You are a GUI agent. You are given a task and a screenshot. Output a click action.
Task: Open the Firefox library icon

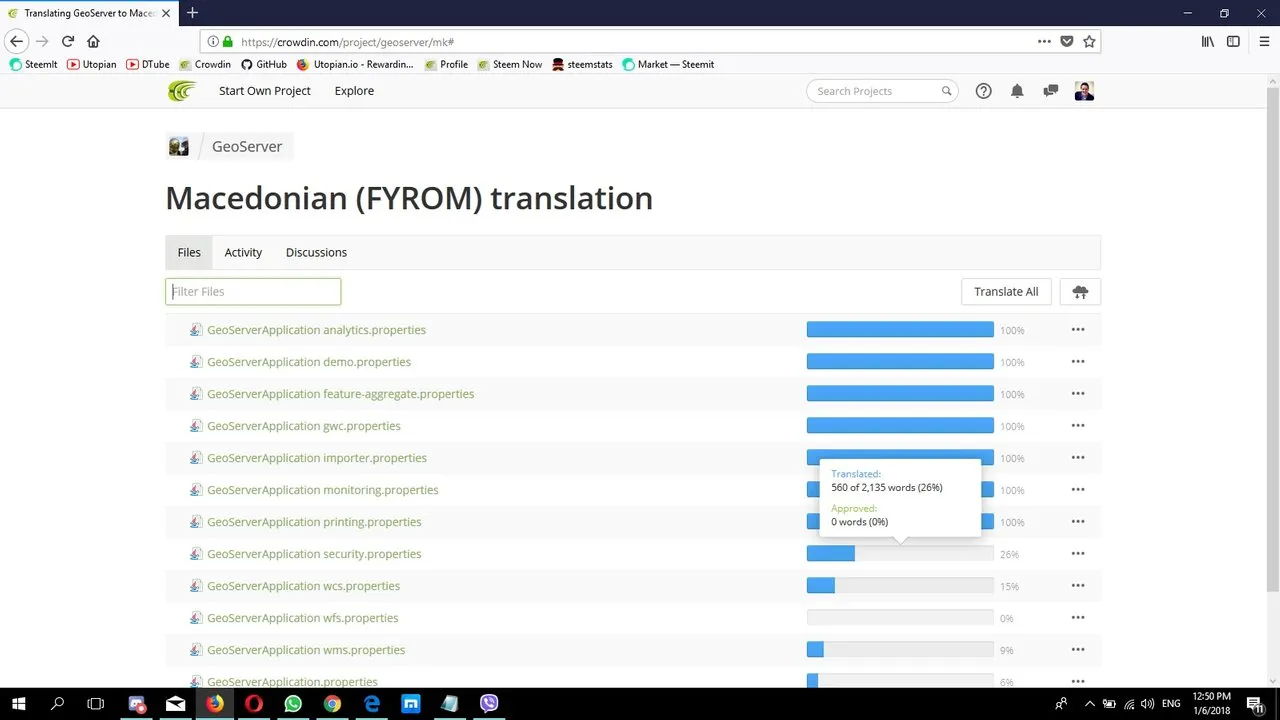1208,41
